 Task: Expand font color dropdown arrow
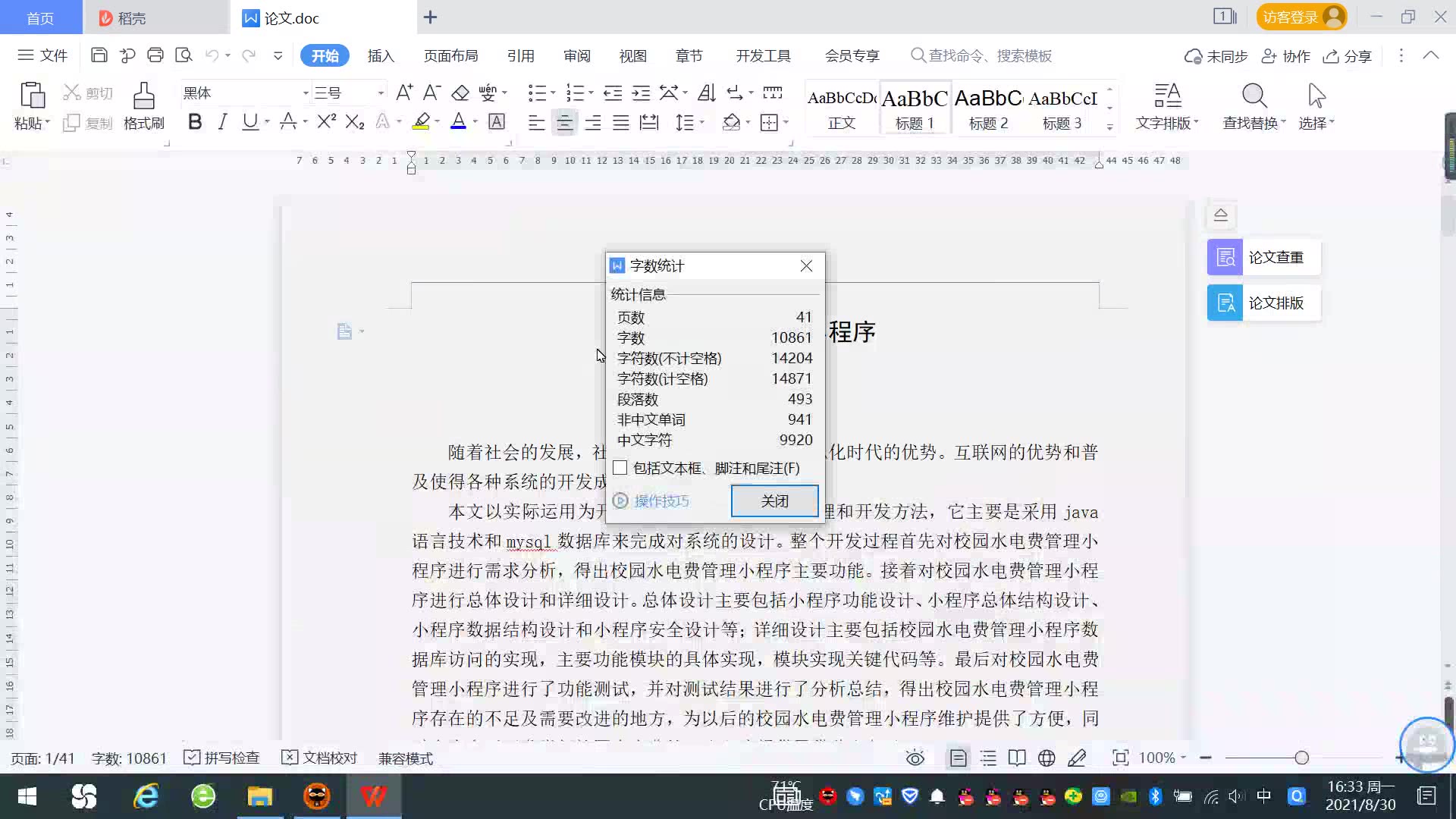coord(475,122)
